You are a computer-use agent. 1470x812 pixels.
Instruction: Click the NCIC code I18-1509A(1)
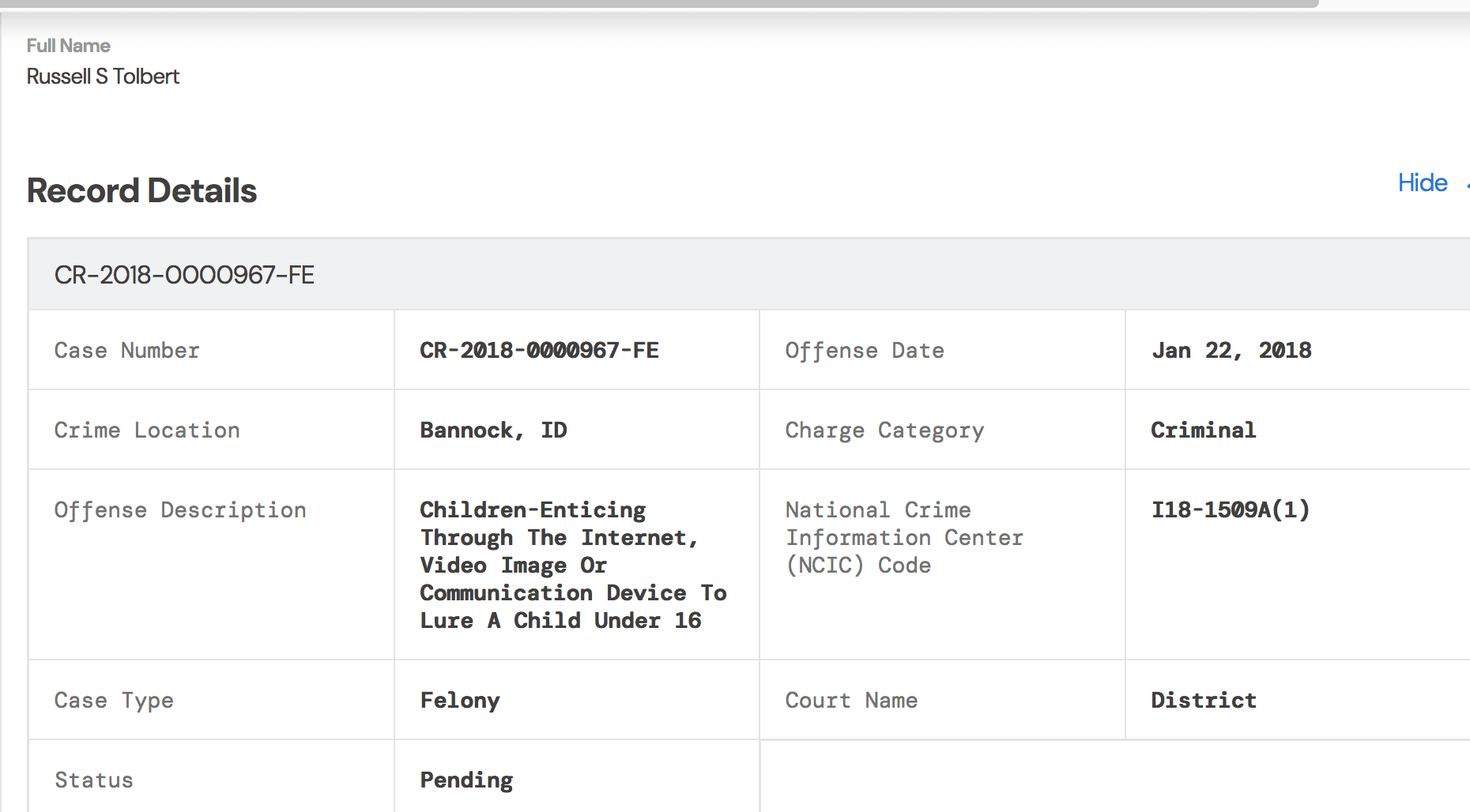coord(1230,510)
